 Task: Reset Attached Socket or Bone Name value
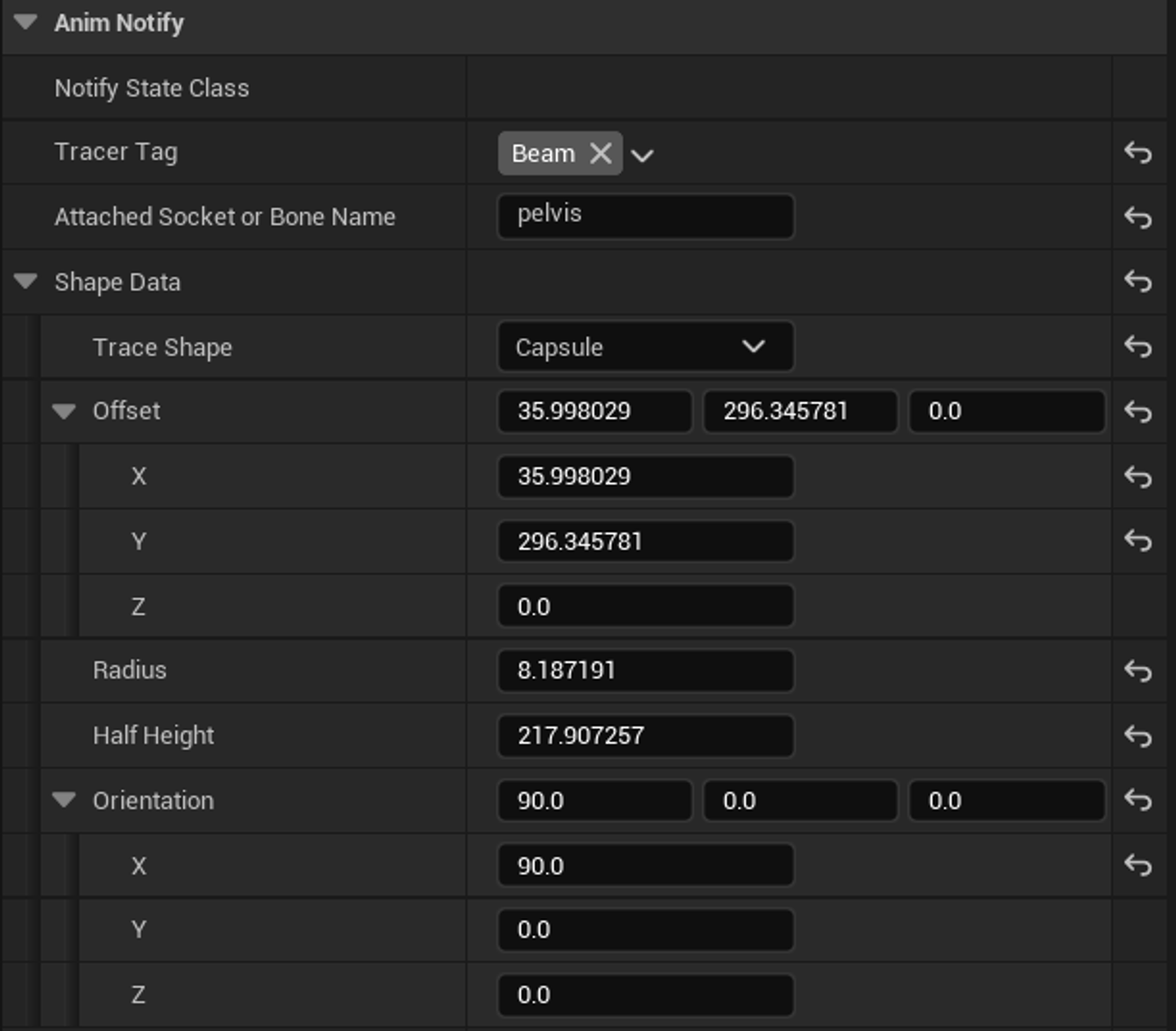click(1137, 218)
